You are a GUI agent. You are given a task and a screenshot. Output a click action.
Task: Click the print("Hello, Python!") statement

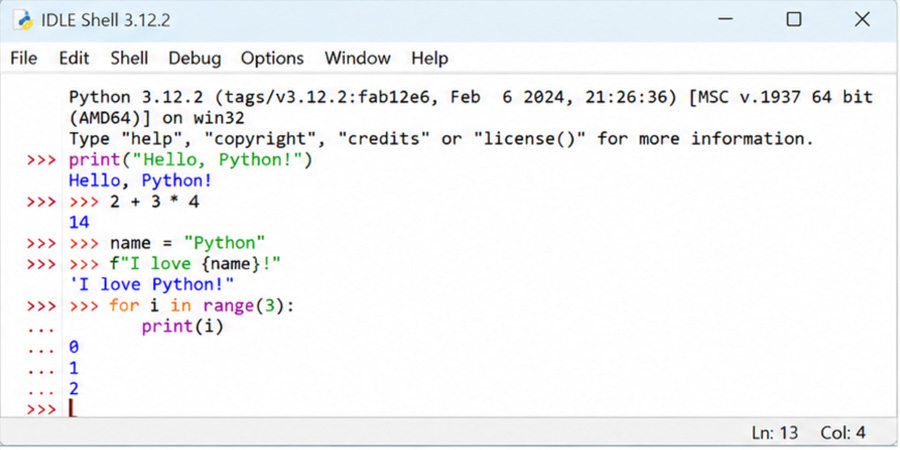coord(191,160)
